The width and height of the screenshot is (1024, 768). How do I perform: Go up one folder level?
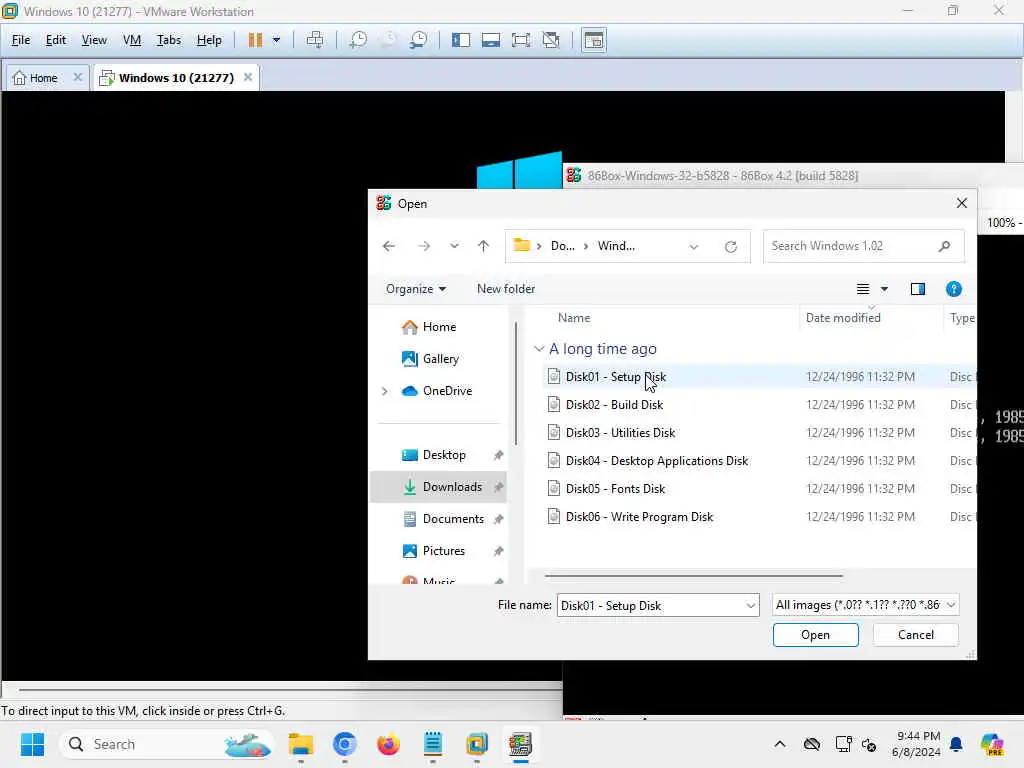(x=483, y=246)
